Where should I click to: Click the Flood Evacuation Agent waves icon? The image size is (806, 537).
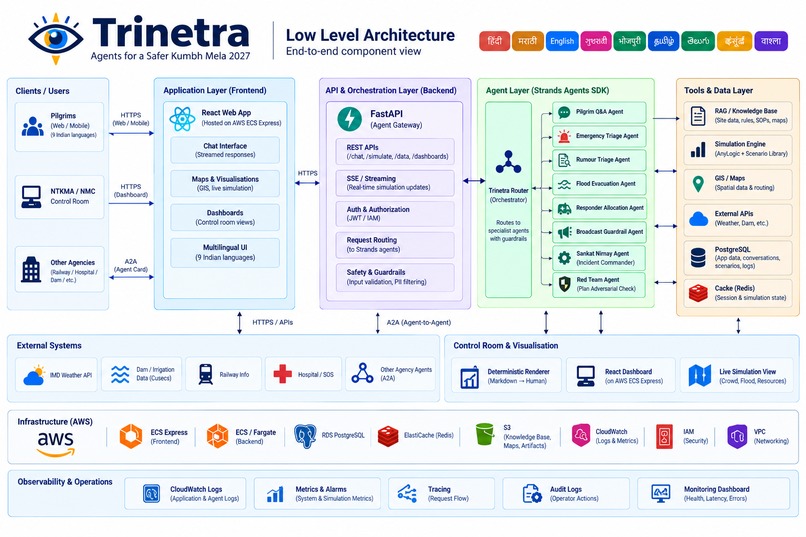(564, 184)
